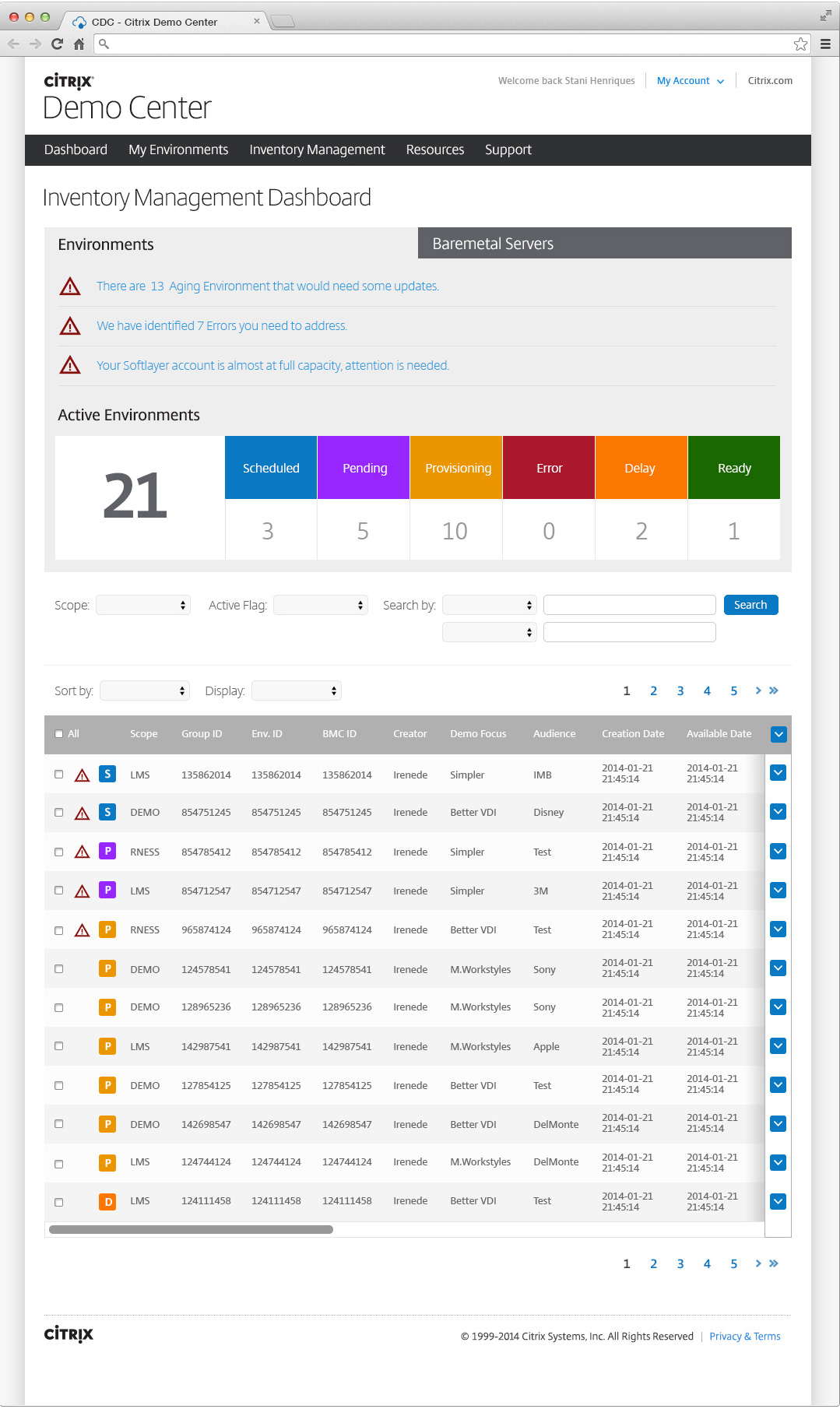Check the row with Group ID 124111458

pos(59,1203)
